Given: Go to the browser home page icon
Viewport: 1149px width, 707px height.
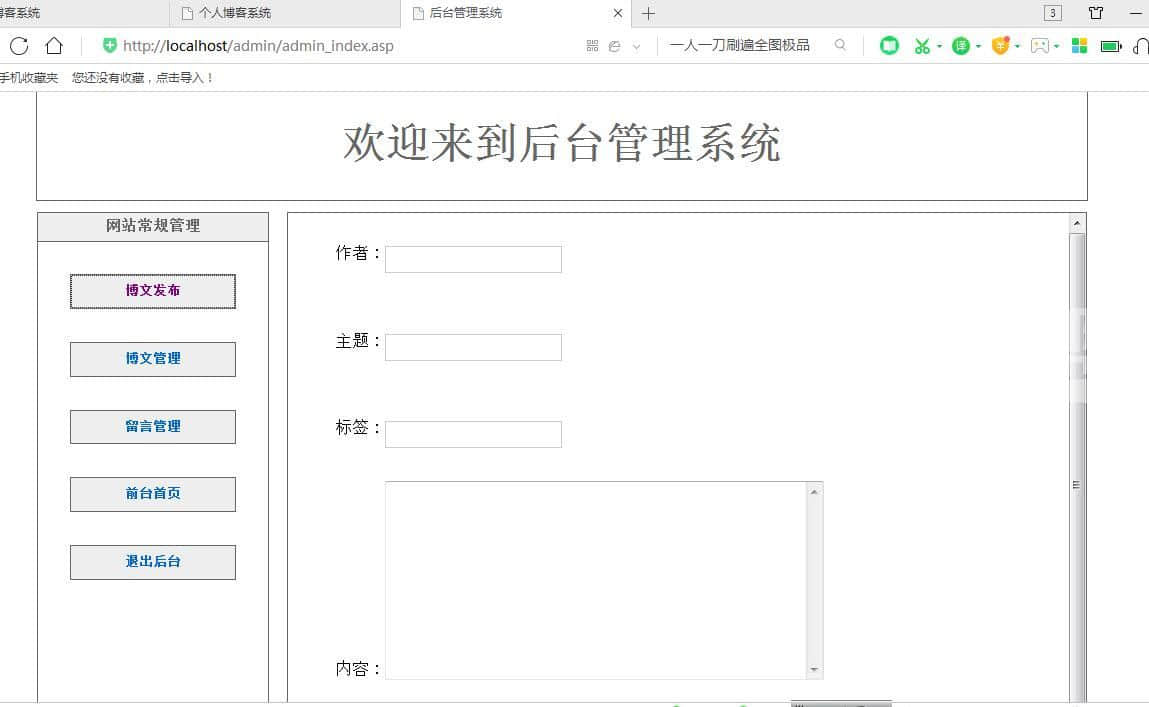Looking at the screenshot, I should point(54,46).
